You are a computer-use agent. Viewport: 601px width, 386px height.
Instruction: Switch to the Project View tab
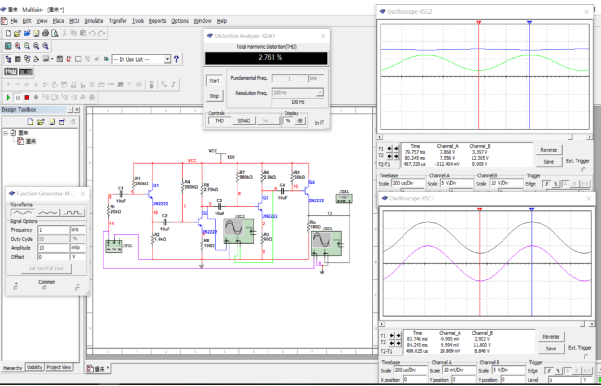[59, 367]
